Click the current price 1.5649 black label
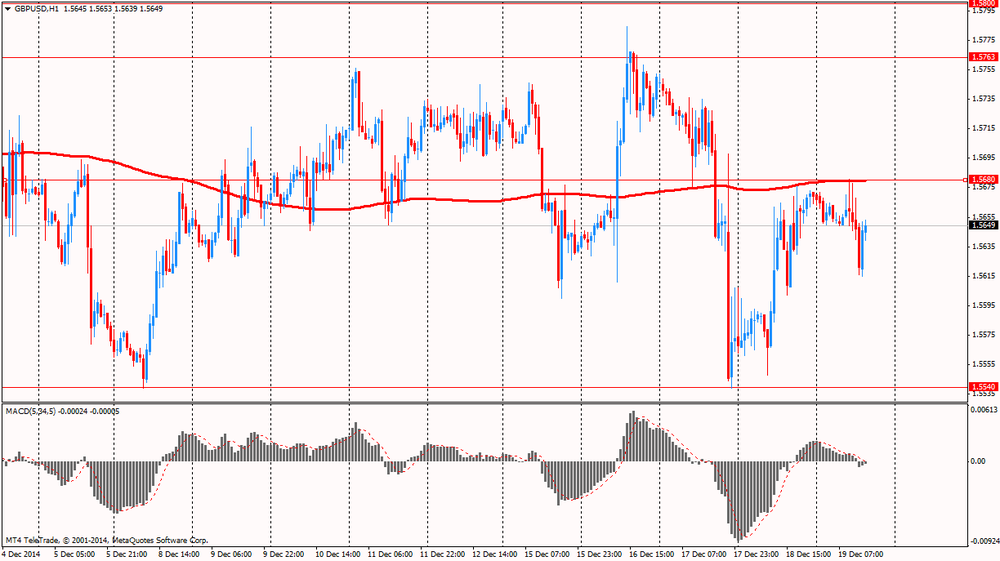Viewport: 1000px width, 561px height. tap(984, 225)
